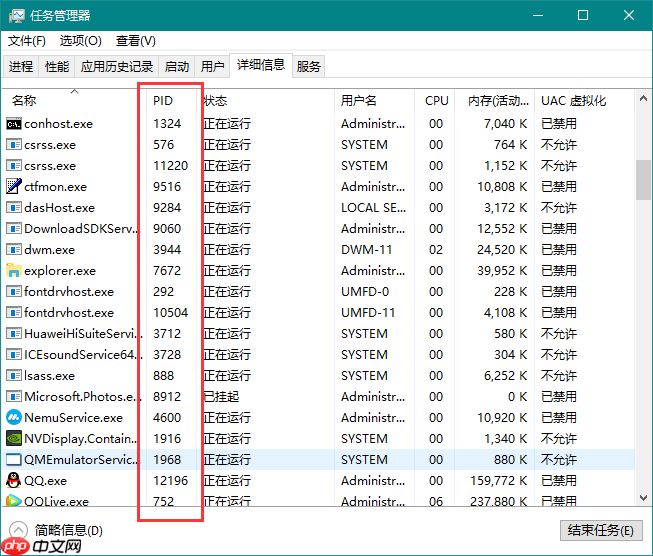Select the QQ.exe process name
The width and height of the screenshot is (653, 556).
[x=45, y=481]
